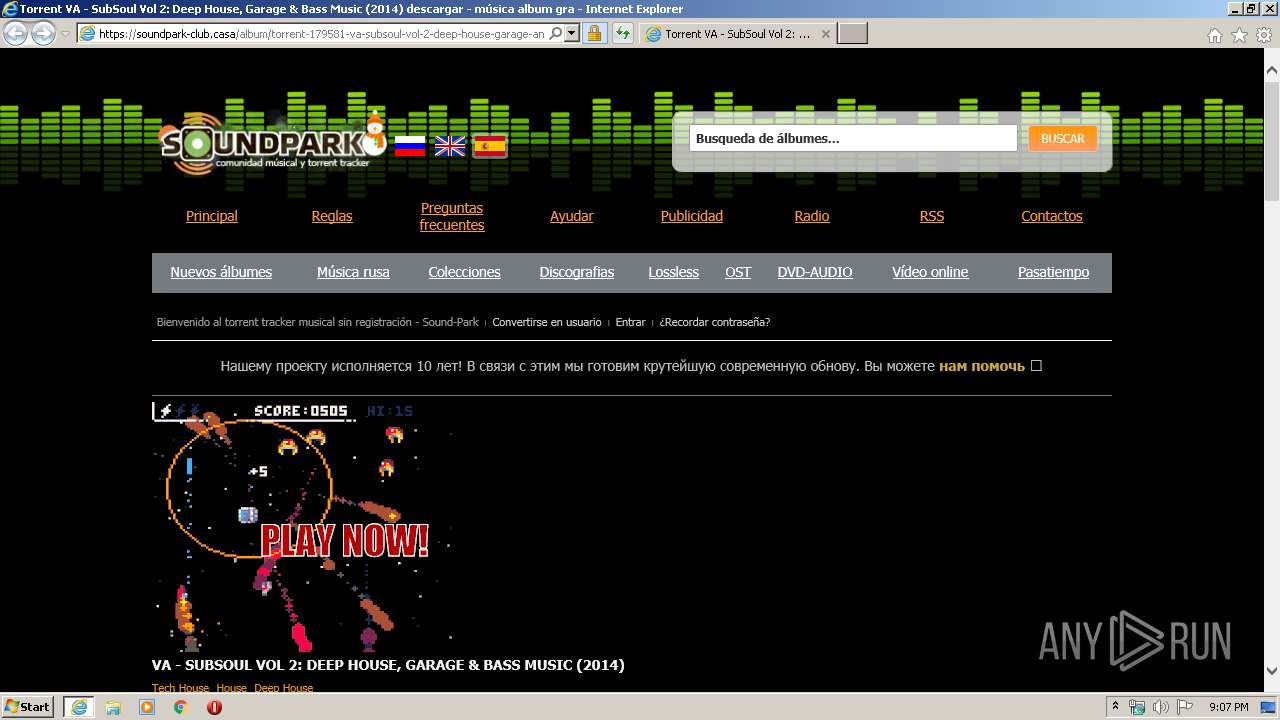Click the 'нам помочь' link
Viewport: 1280px width, 720px height.
point(982,366)
